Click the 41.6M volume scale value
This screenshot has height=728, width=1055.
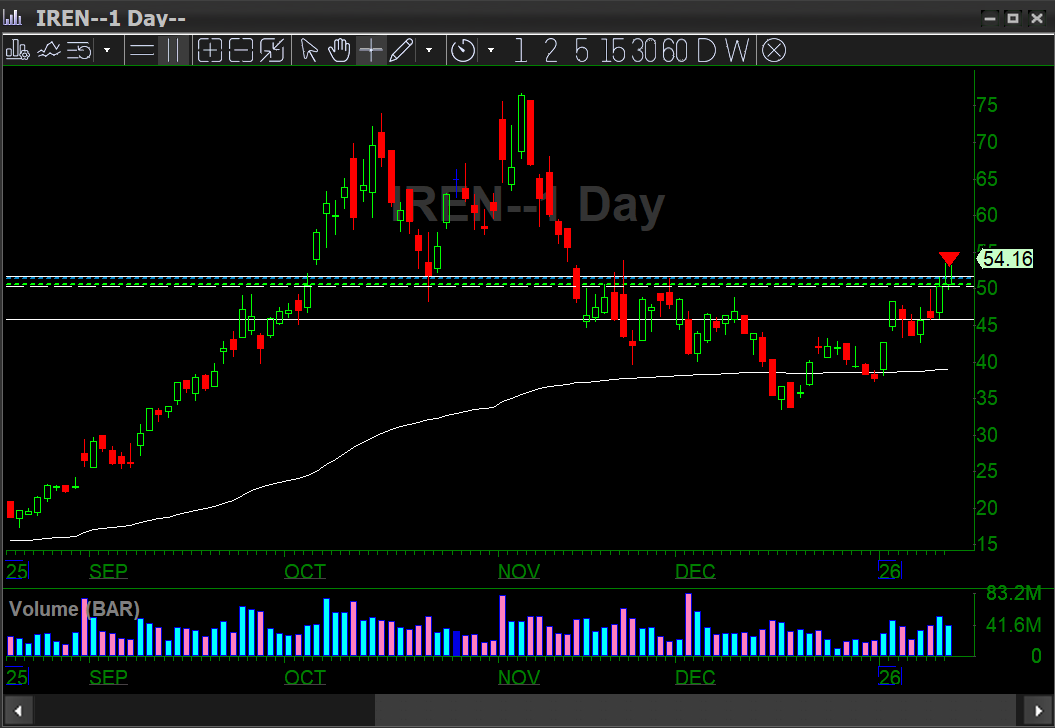click(x=1013, y=625)
